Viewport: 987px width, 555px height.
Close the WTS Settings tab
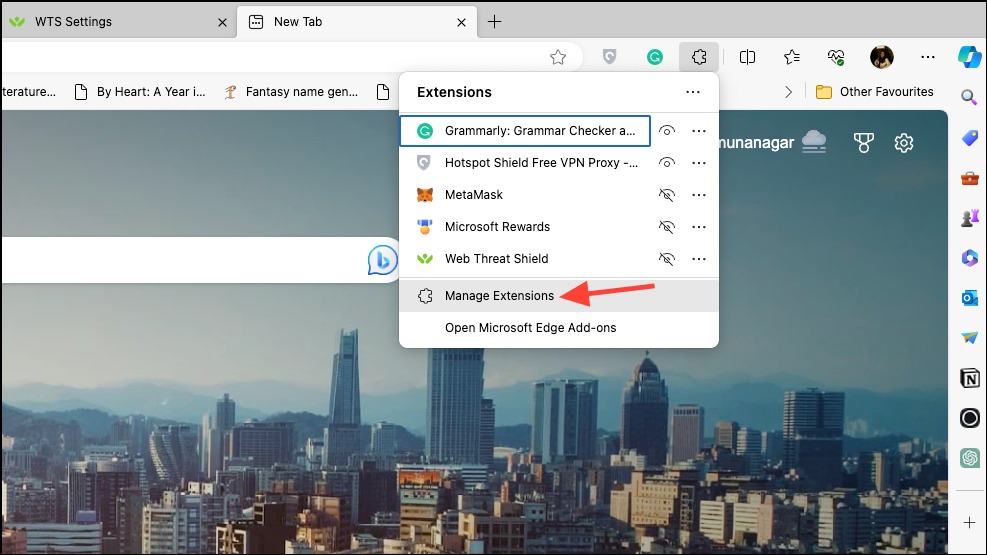(222, 23)
